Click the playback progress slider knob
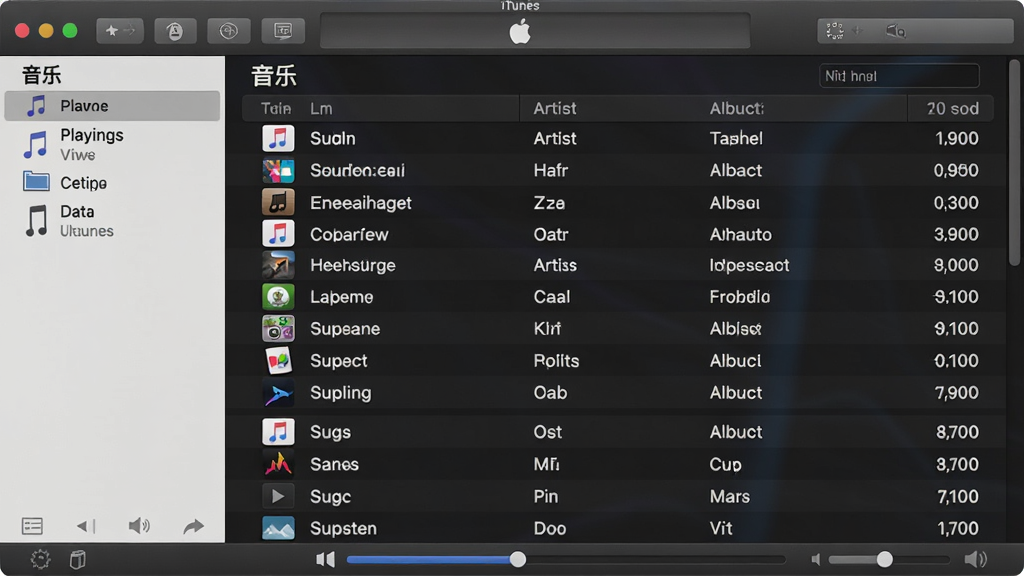1024x576 pixels. [518, 559]
